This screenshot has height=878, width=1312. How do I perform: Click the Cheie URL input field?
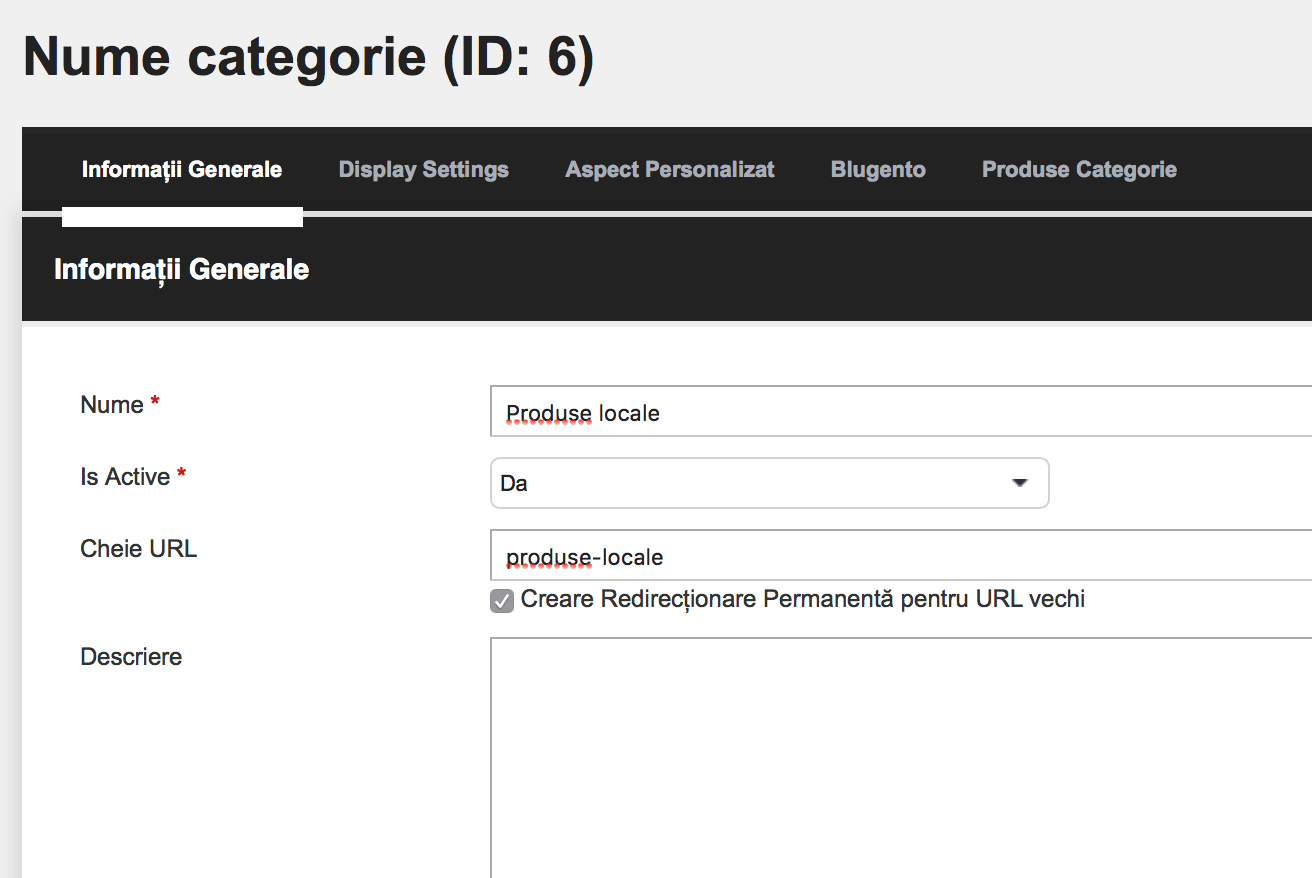[901, 555]
